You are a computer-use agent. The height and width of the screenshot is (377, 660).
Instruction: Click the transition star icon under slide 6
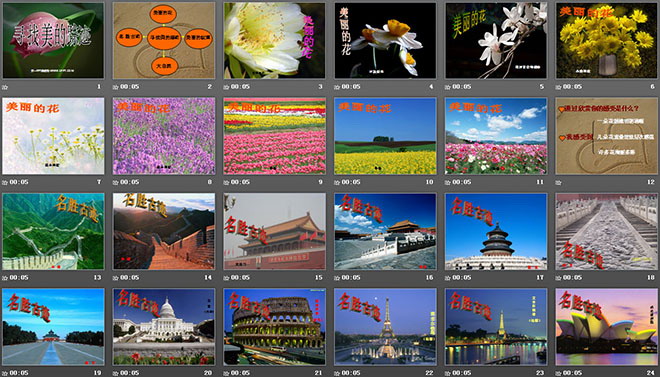click(558, 87)
